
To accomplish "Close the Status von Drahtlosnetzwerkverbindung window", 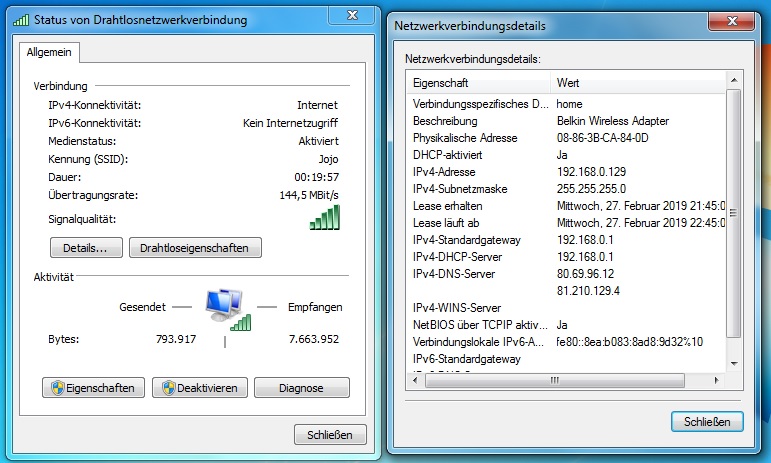I will click(x=353, y=15).
